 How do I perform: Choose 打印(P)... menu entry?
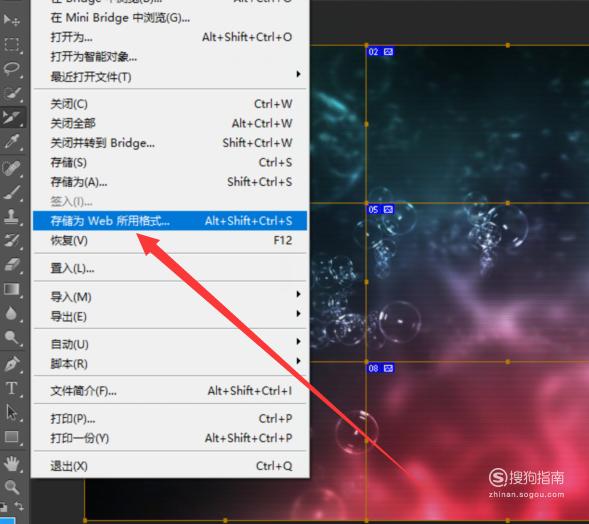(x=170, y=419)
